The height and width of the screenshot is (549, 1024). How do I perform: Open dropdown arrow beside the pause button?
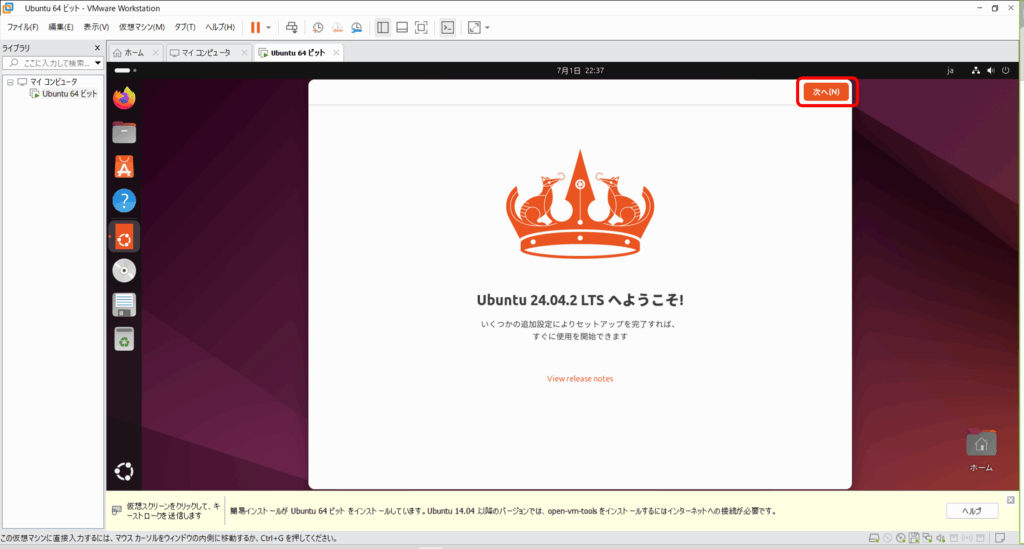268,27
